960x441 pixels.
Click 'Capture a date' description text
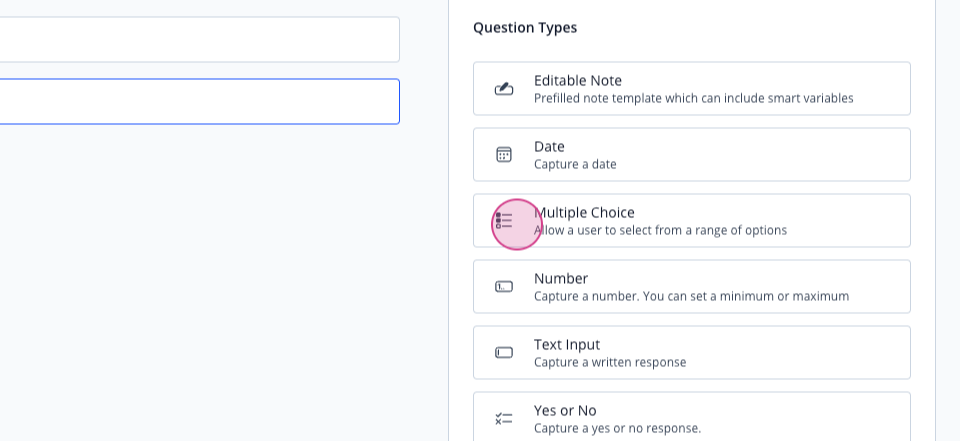click(575, 164)
